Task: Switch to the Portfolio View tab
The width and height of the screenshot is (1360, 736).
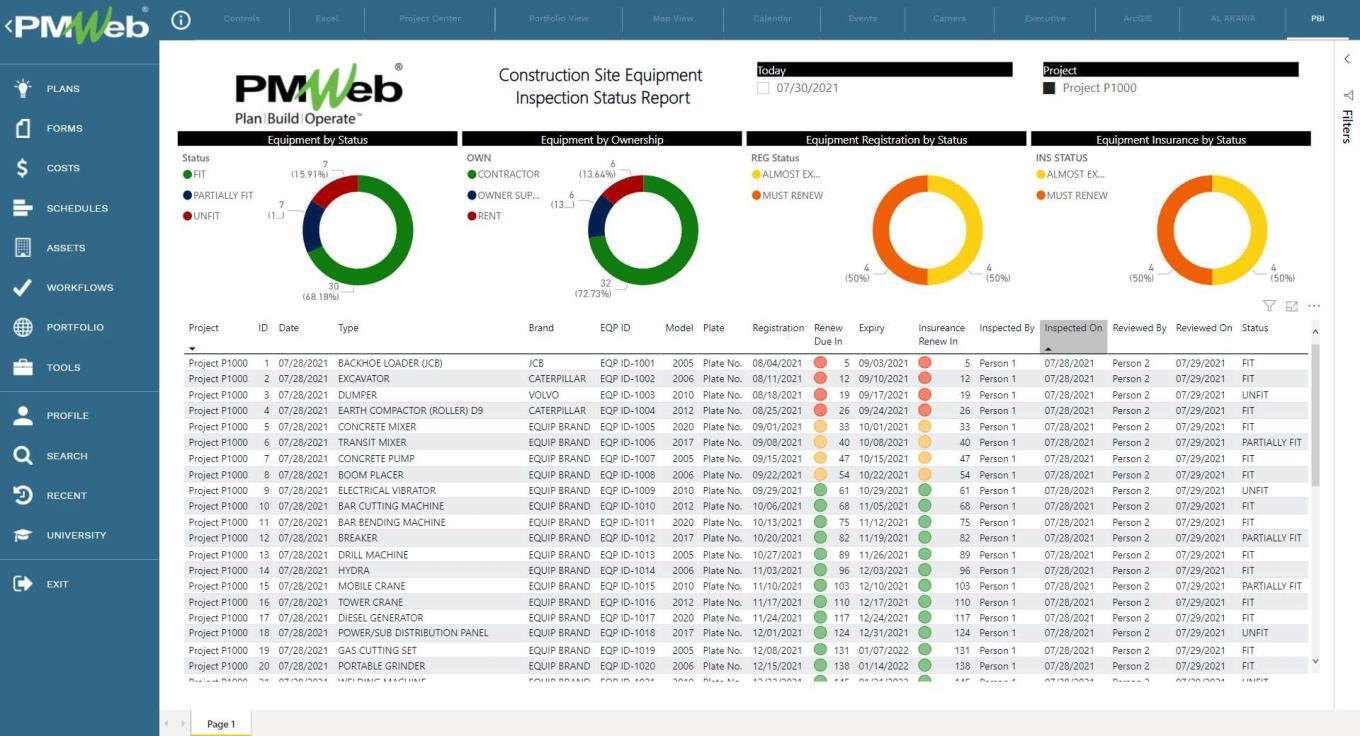Action: 559,19
